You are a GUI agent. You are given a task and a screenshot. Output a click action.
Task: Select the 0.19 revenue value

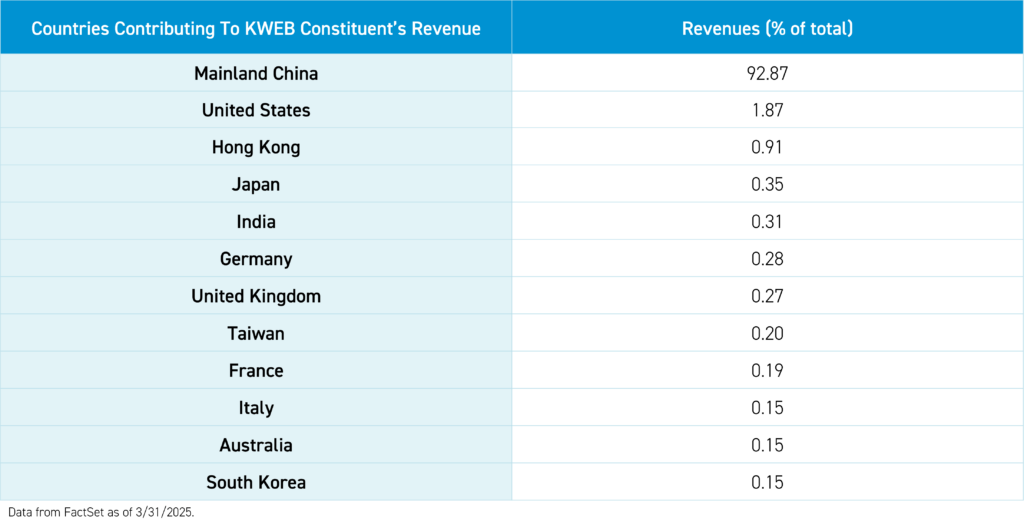767,371
